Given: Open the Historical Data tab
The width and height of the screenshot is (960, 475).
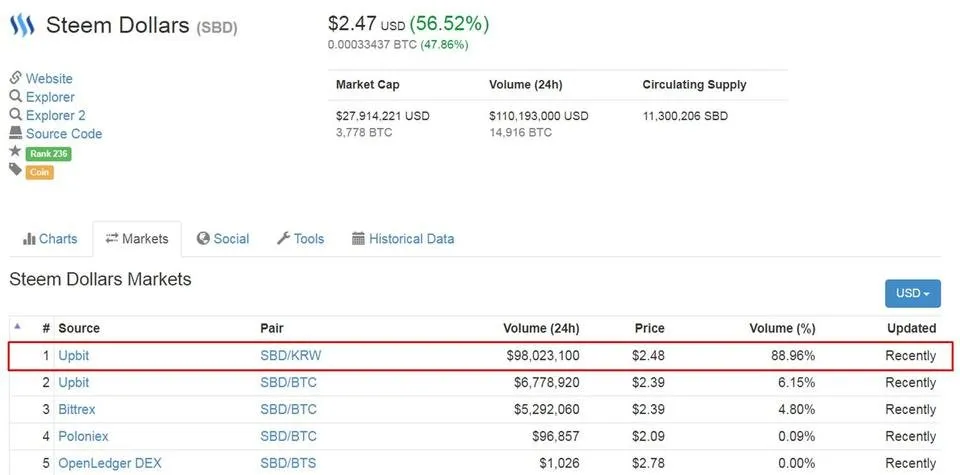Looking at the screenshot, I should point(403,239).
